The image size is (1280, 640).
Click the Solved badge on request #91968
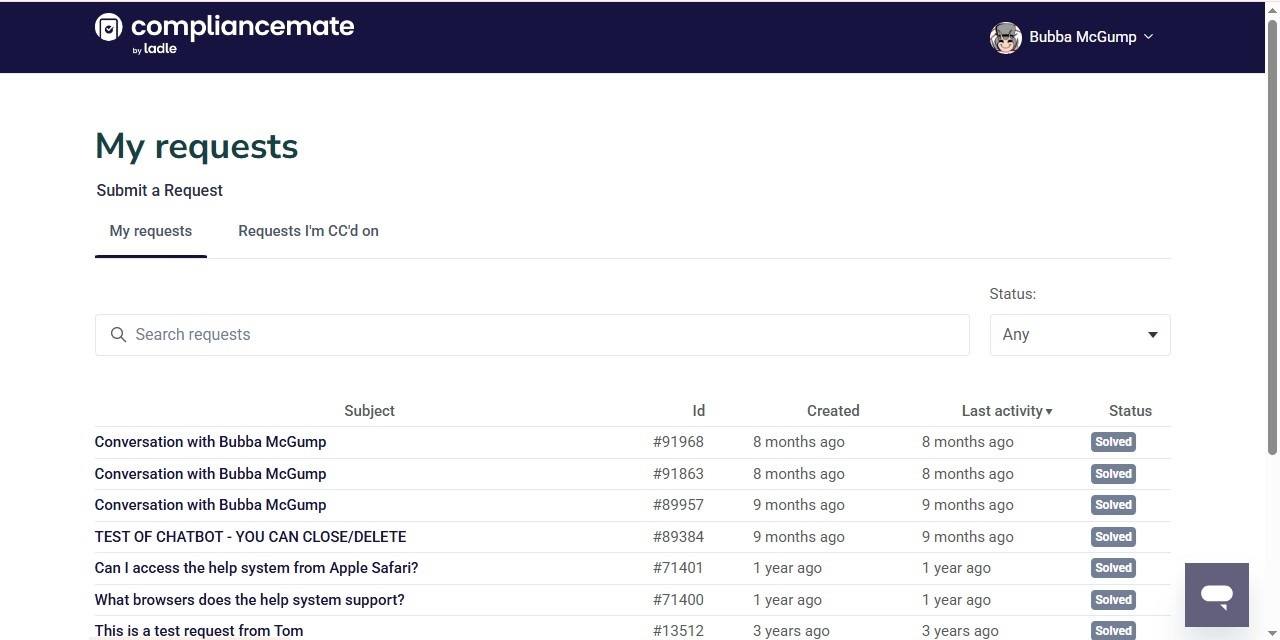[1112, 441]
